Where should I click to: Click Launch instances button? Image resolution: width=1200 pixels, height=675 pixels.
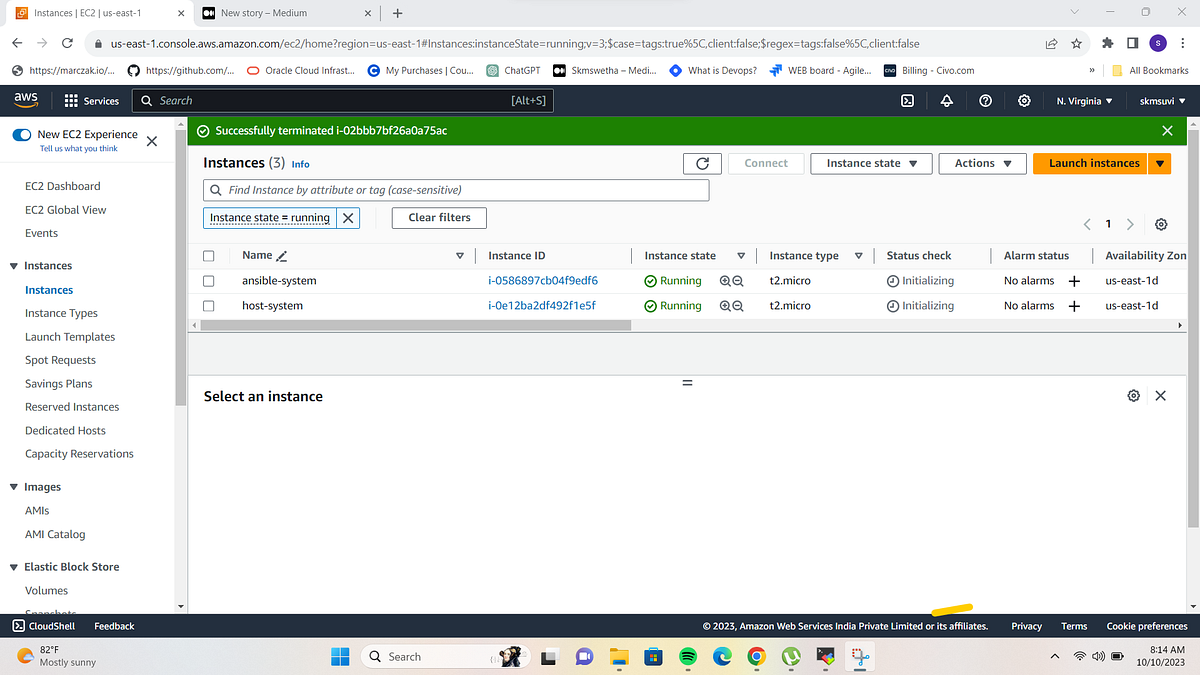click(1091, 163)
